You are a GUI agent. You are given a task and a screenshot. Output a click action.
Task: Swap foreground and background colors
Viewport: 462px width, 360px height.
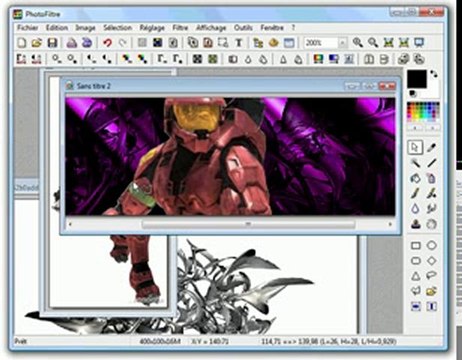click(x=434, y=74)
